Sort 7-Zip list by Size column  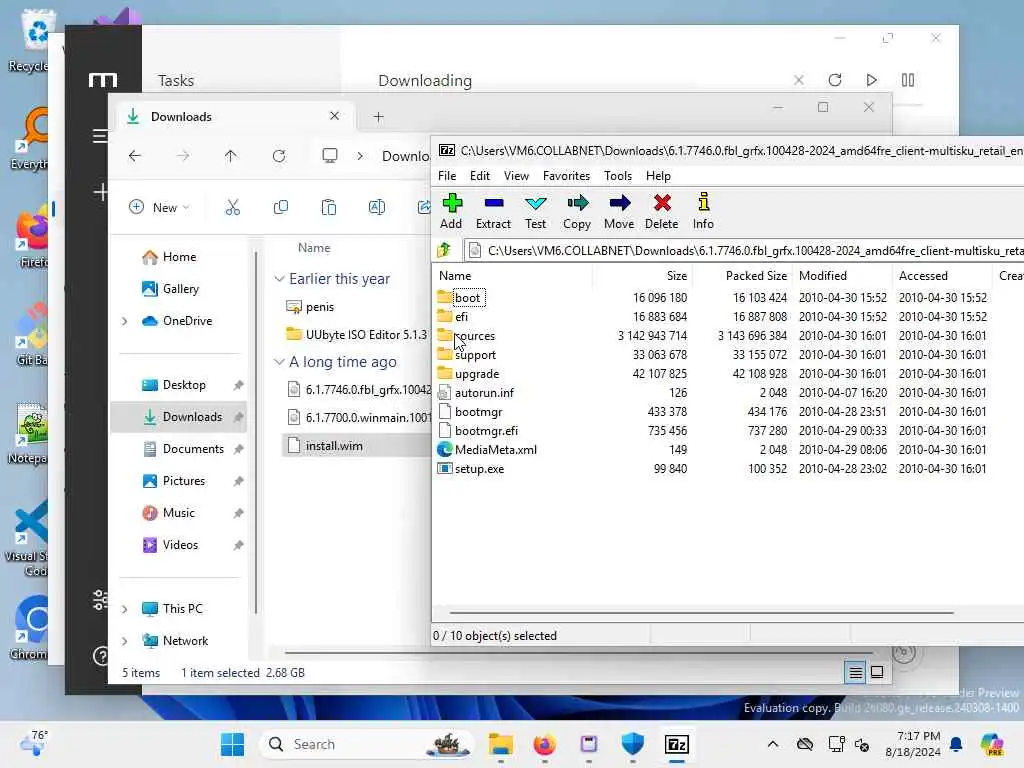643,276
